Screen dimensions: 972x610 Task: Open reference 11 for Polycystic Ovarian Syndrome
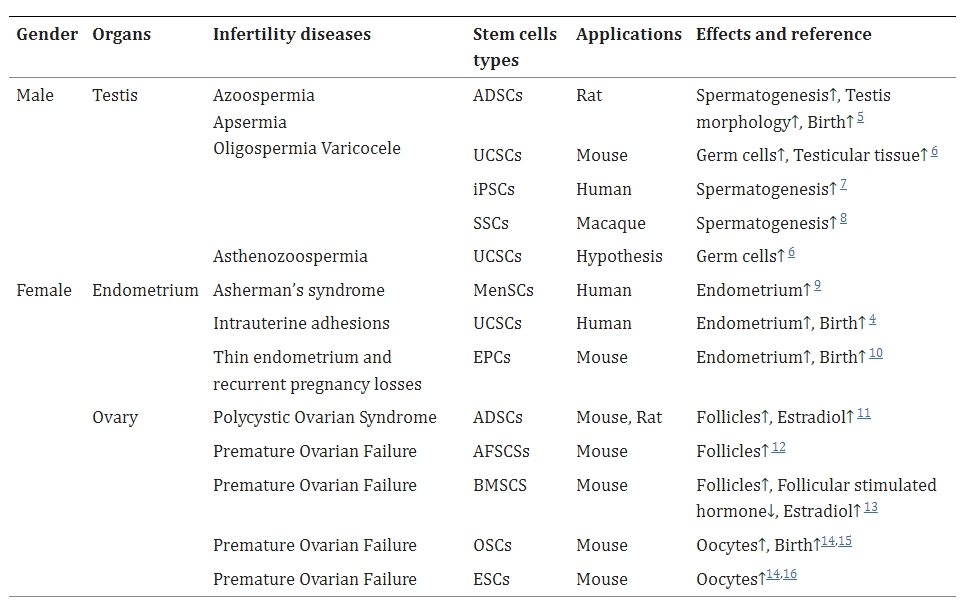coord(864,413)
